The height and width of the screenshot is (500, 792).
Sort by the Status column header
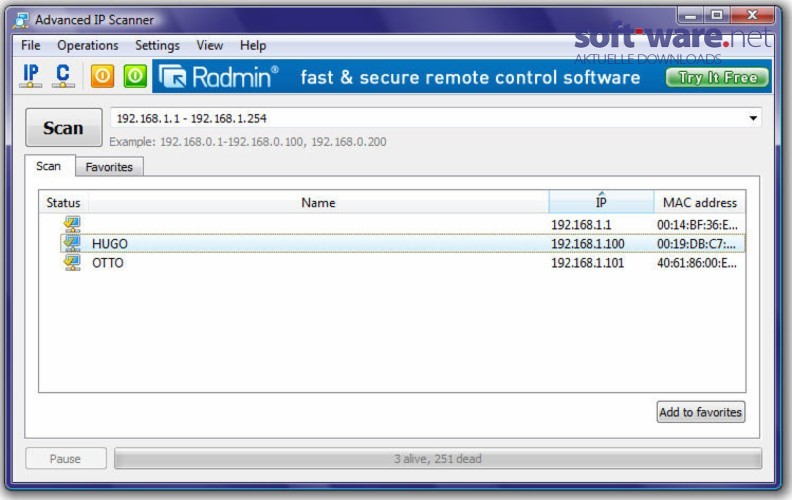pyautogui.click(x=64, y=203)
